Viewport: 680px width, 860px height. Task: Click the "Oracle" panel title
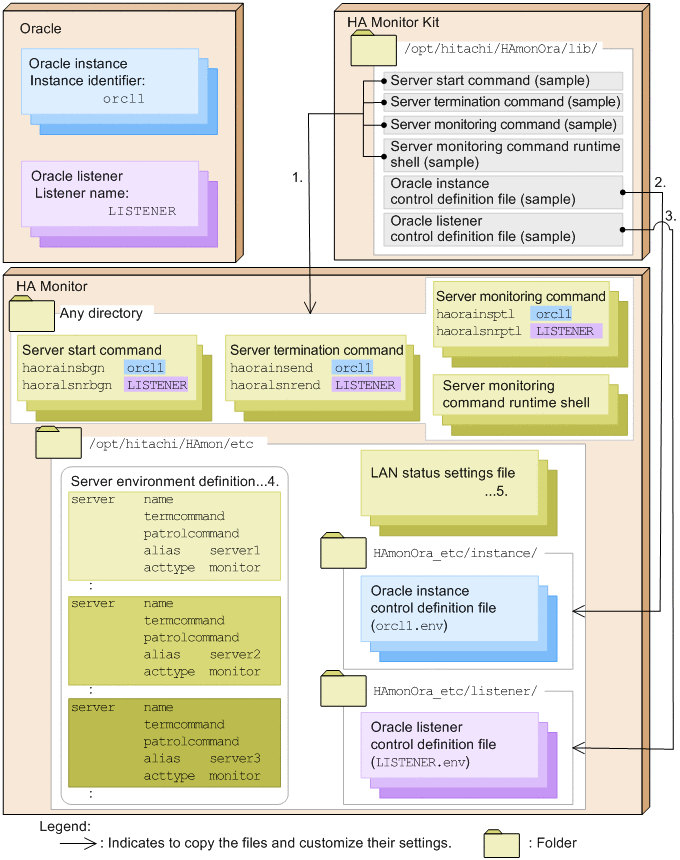click(x=41, y=29)
